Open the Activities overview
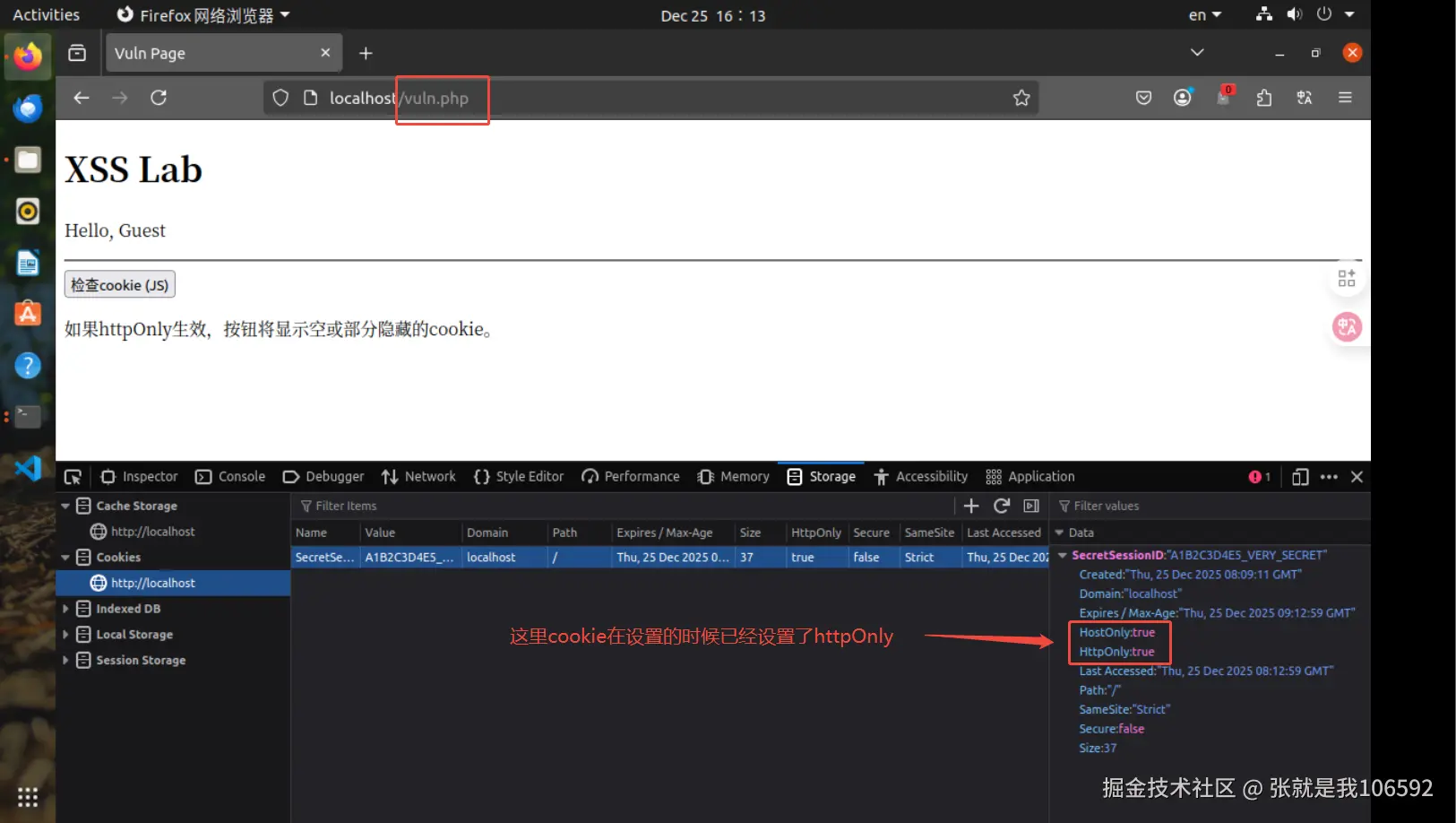Screen dimensions: 1456x823 pos(46,15)
